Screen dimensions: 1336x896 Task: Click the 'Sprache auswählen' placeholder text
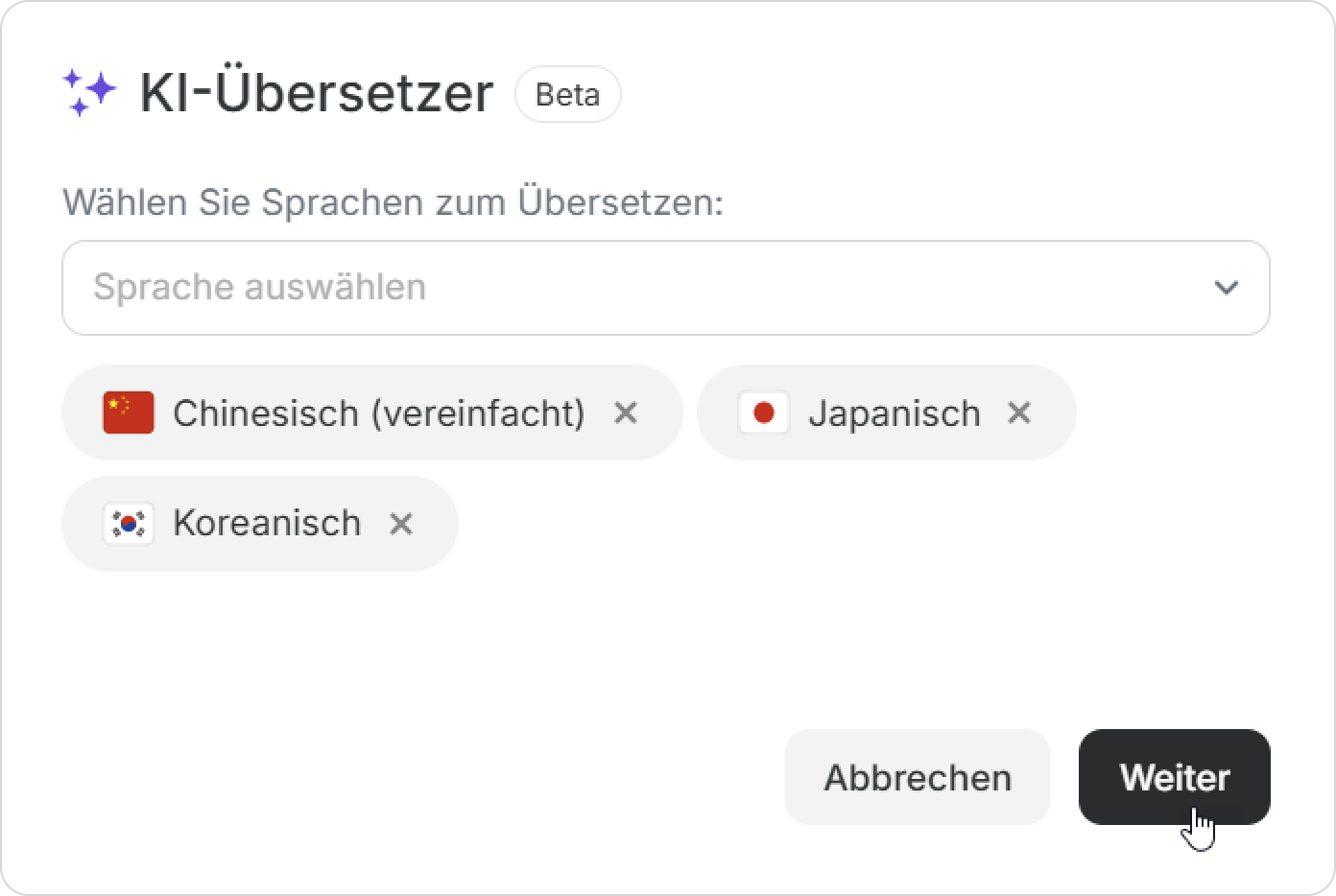[x=259, y=287]
